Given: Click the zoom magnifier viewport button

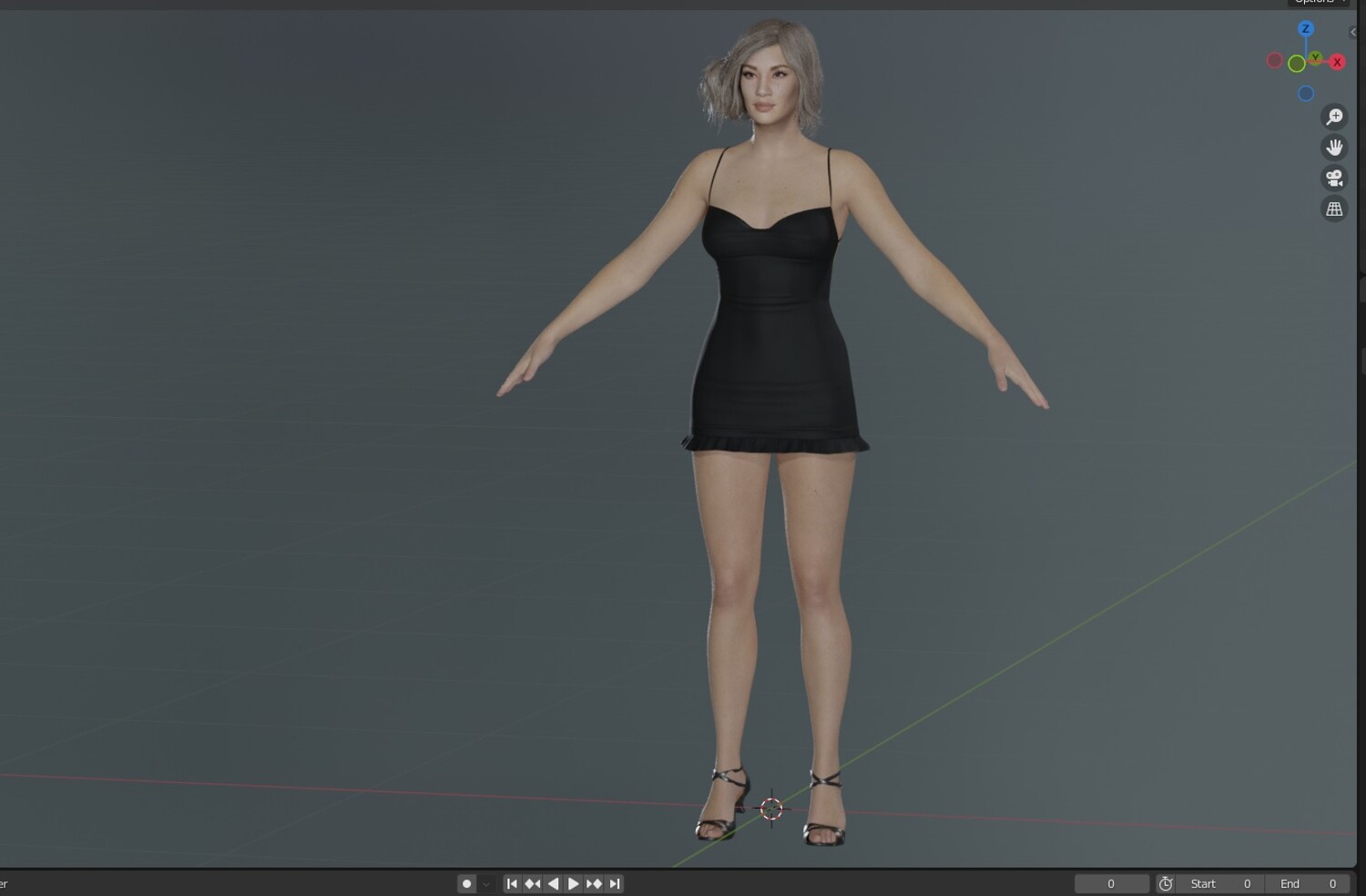Looking at the screenshot, I should point(1334,117).
